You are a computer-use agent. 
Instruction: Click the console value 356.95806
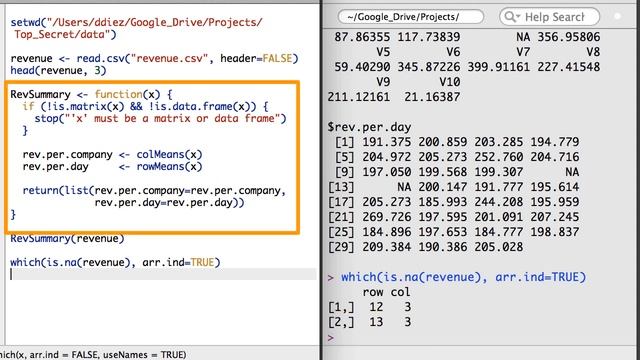569,37
